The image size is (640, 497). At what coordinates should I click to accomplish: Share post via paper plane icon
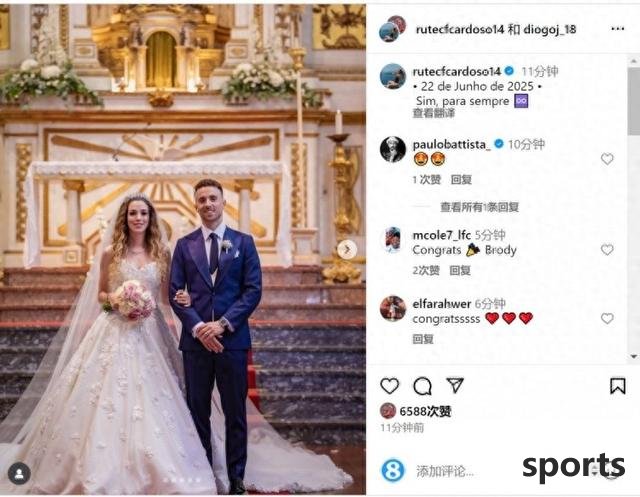[455, 385]
